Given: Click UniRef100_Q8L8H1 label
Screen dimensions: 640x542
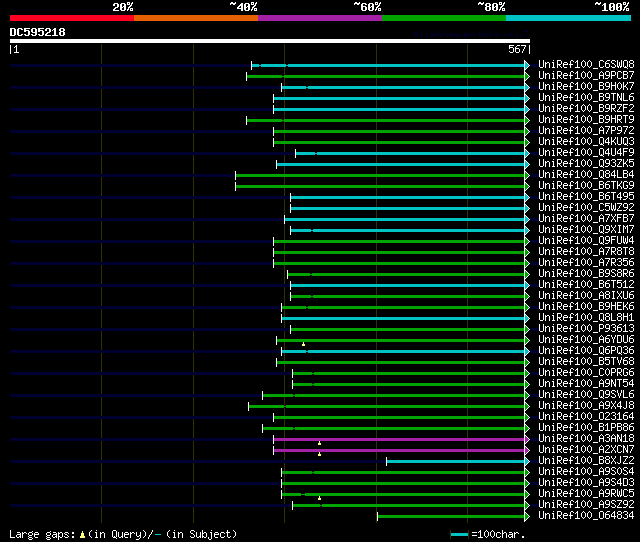Looking at the screenshot, I should pyautogui.click(x=586, y=318).
